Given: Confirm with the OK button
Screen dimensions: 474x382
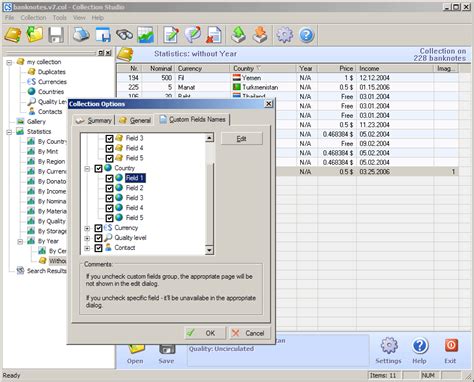Looking at the screenshot, I should (x=205, y=333).
